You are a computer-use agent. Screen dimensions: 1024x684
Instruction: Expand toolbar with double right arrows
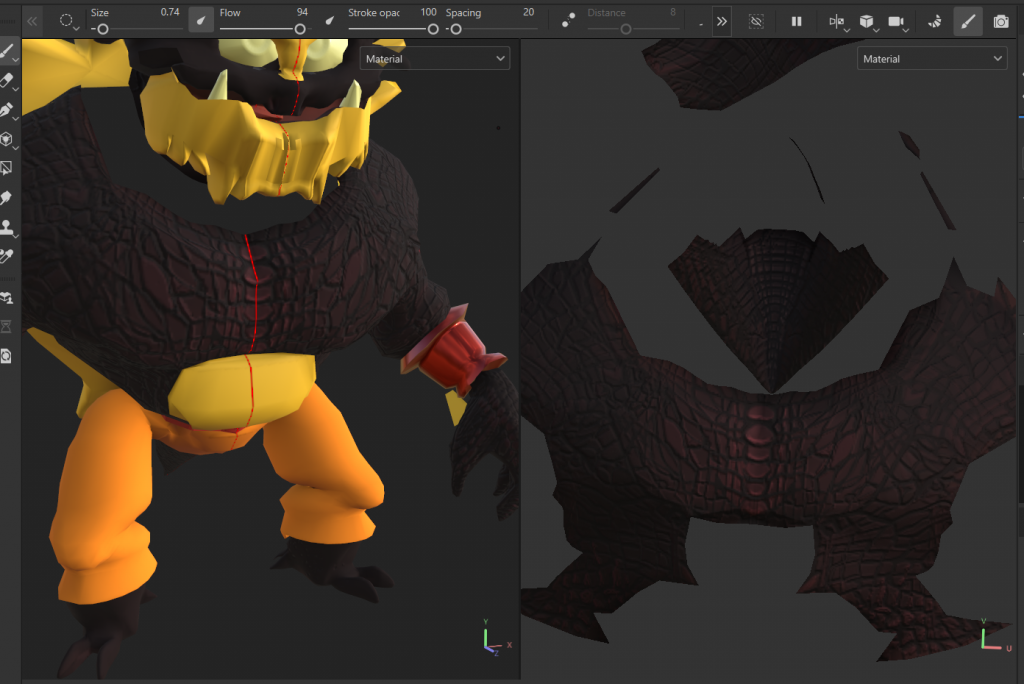(x=722, y=22)
